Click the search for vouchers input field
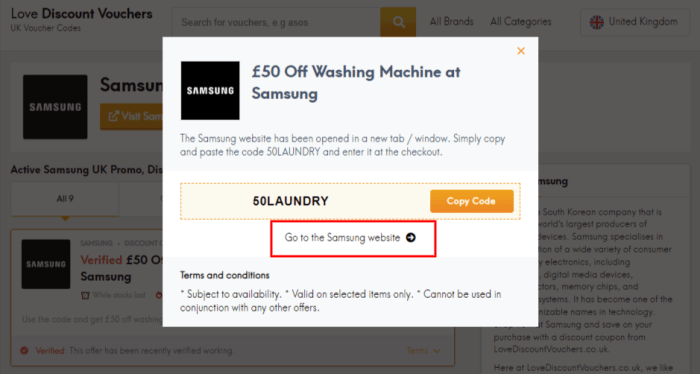700x374 pixels. click(x=276, y=22)
